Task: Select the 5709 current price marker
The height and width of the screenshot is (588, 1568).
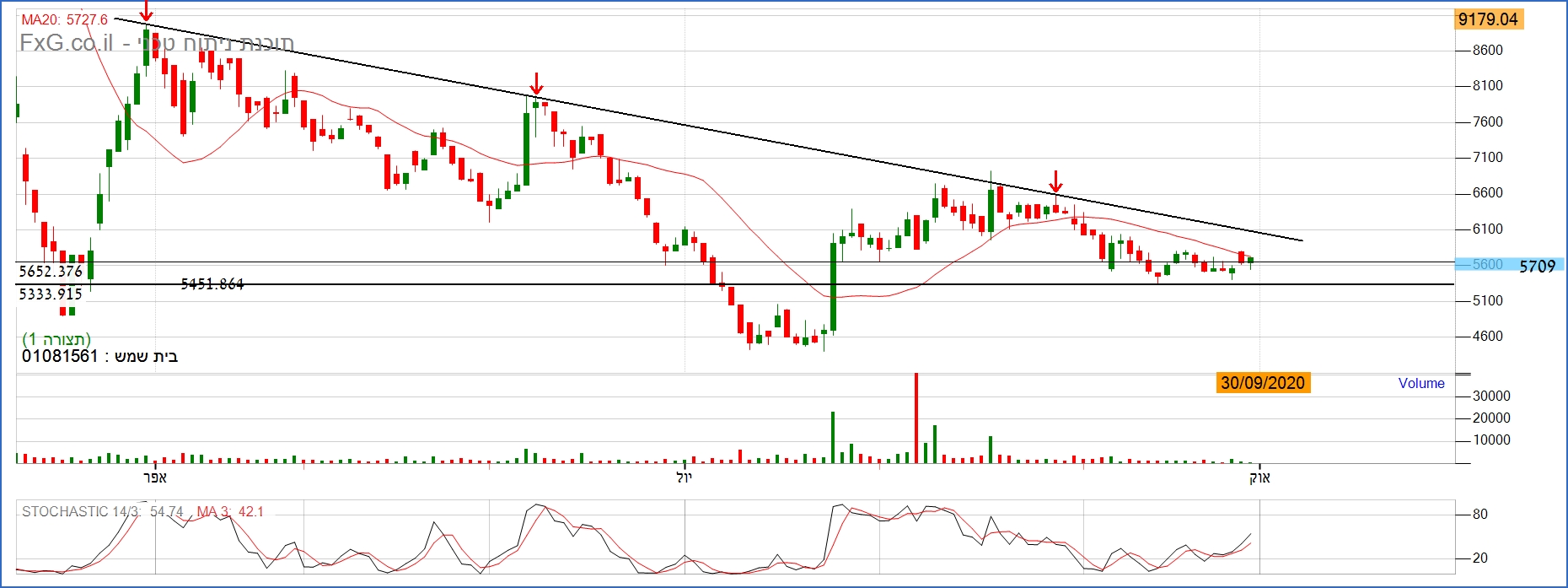Action: coord(1536,266)
